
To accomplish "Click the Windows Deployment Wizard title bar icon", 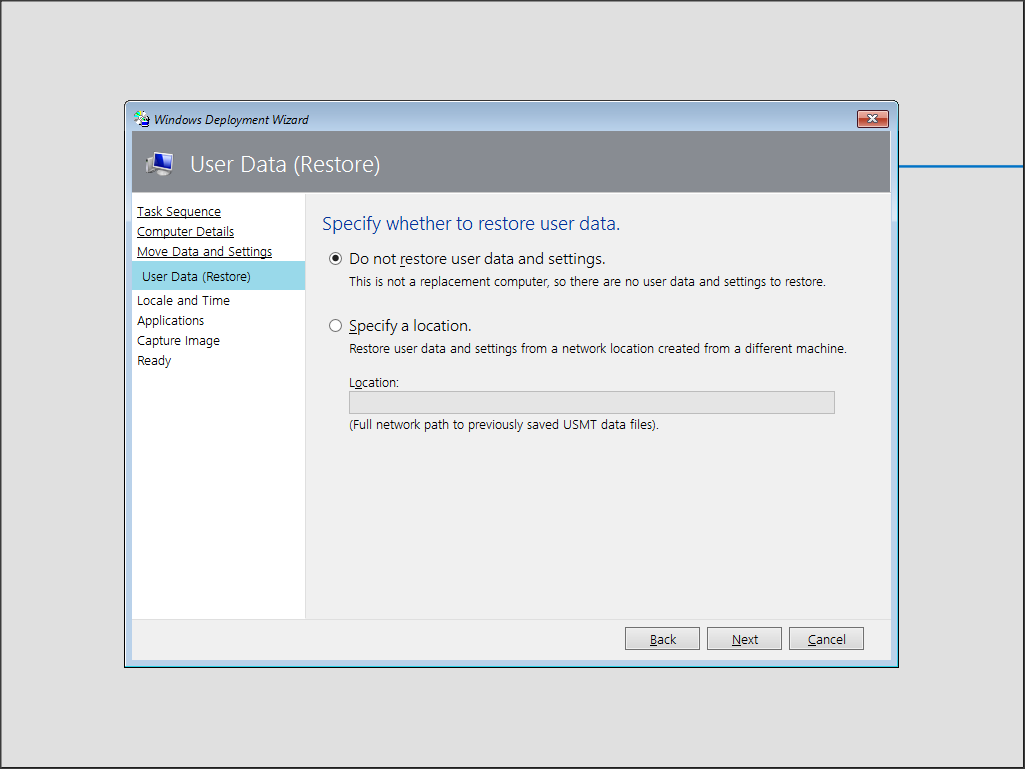I will 142,119.
